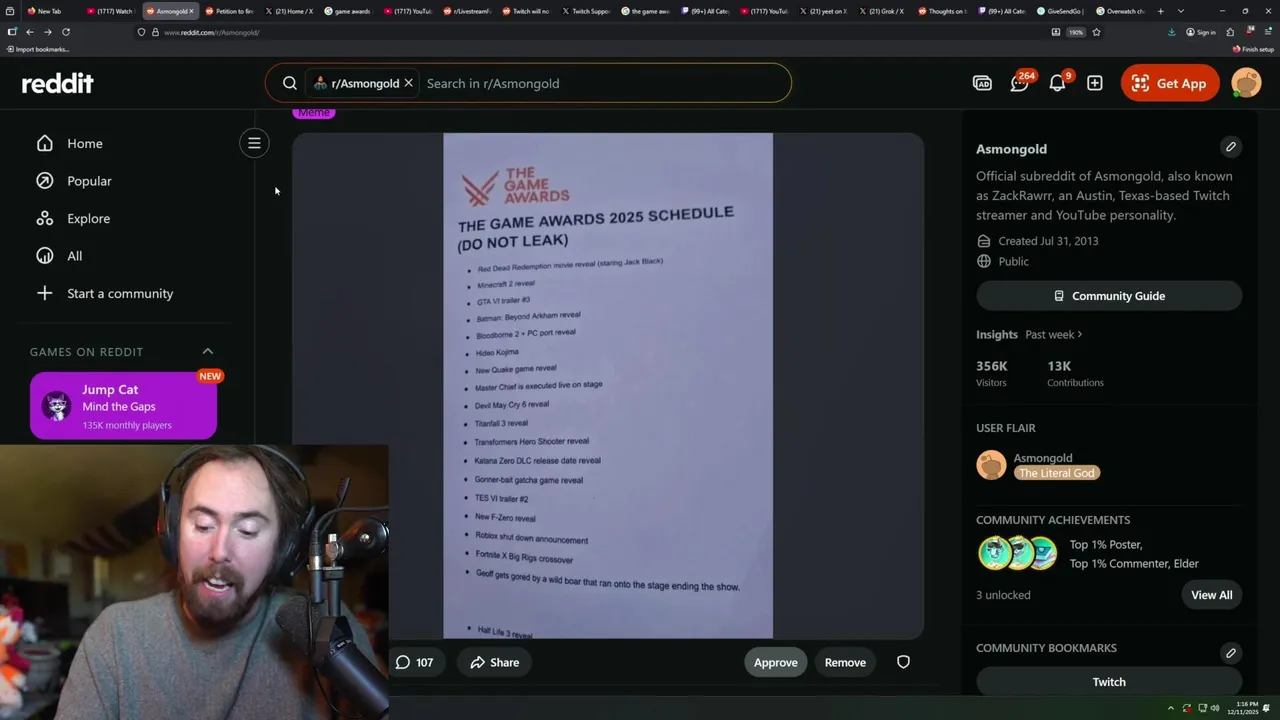Click browser Sign in button

1201,32
